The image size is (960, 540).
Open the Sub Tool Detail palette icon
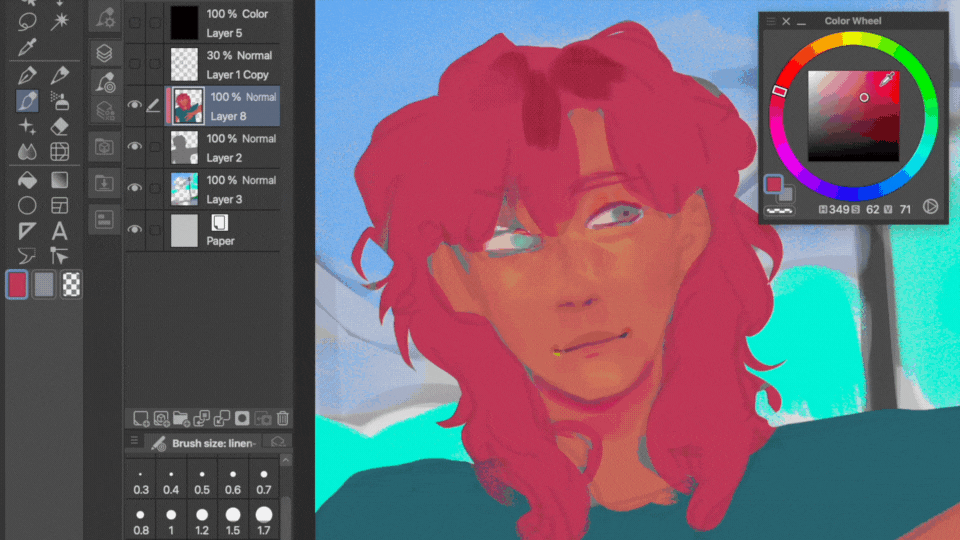tap(105, 17)
